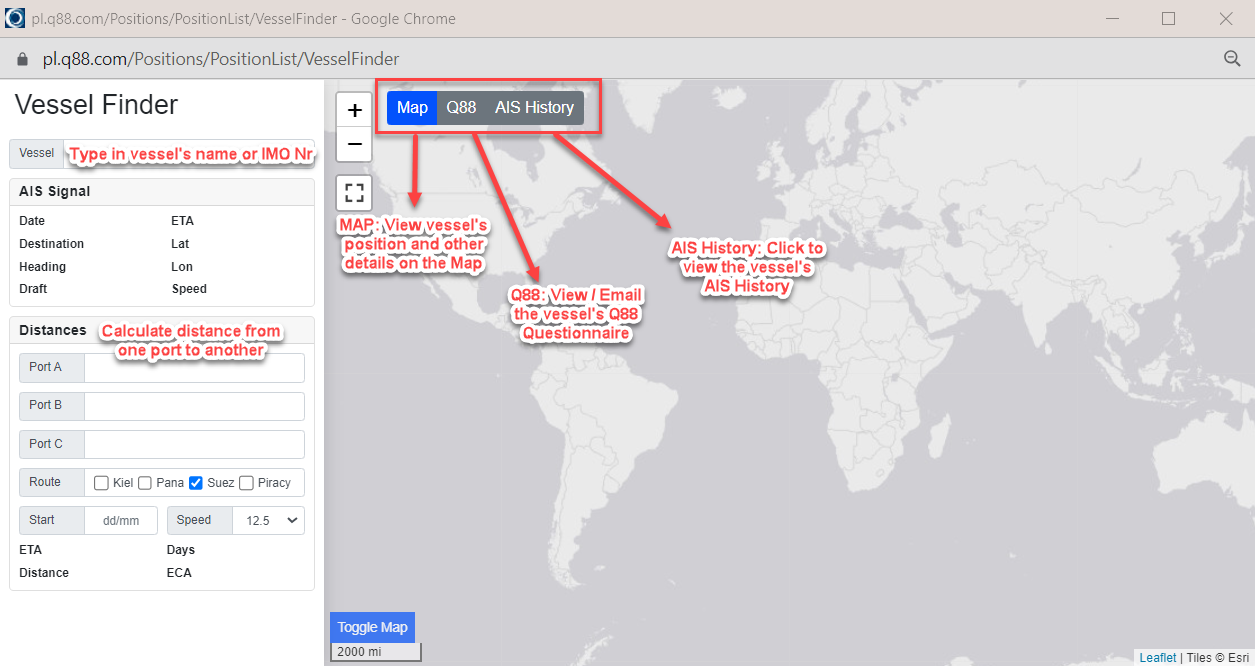Click into the Port B field

194,406
